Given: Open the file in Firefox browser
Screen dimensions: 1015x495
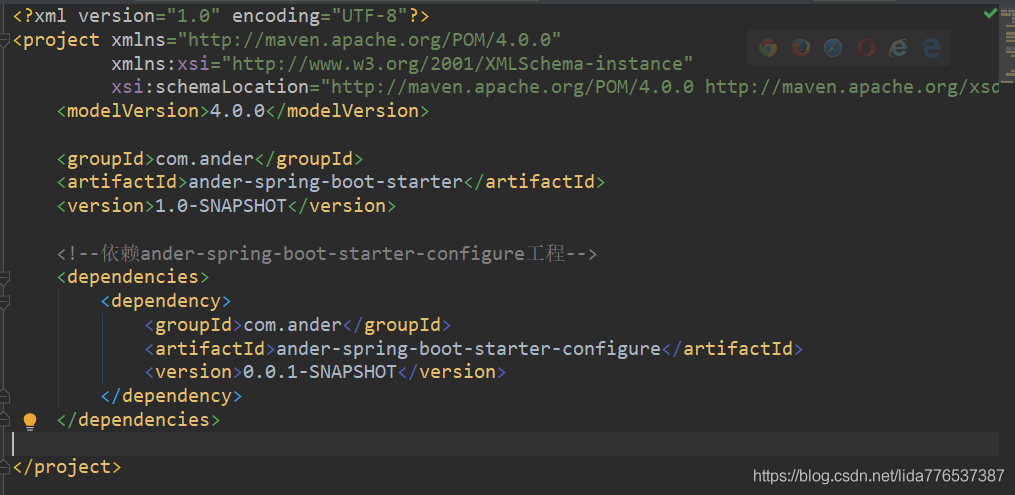Looking at the screenshot, I should point(801,47).
